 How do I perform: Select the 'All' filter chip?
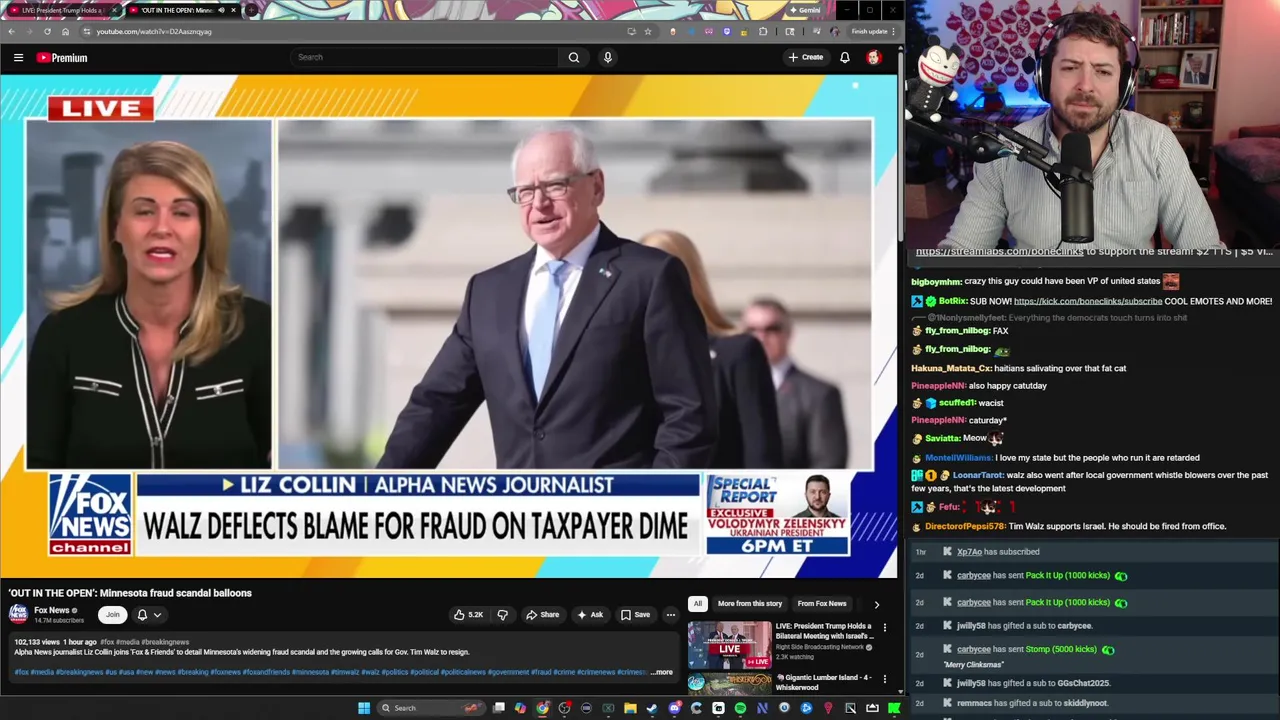(x=697, y=604)
